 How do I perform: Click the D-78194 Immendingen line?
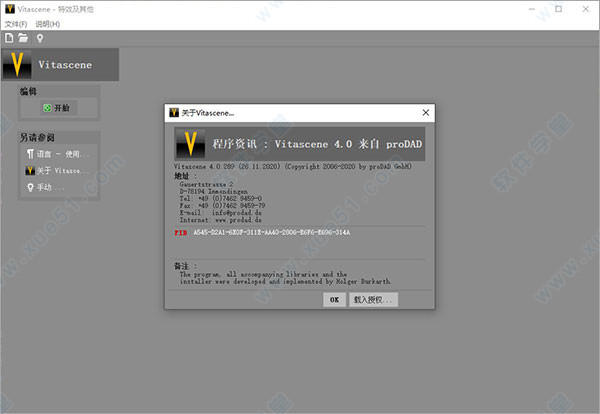[x=214, y=191]
